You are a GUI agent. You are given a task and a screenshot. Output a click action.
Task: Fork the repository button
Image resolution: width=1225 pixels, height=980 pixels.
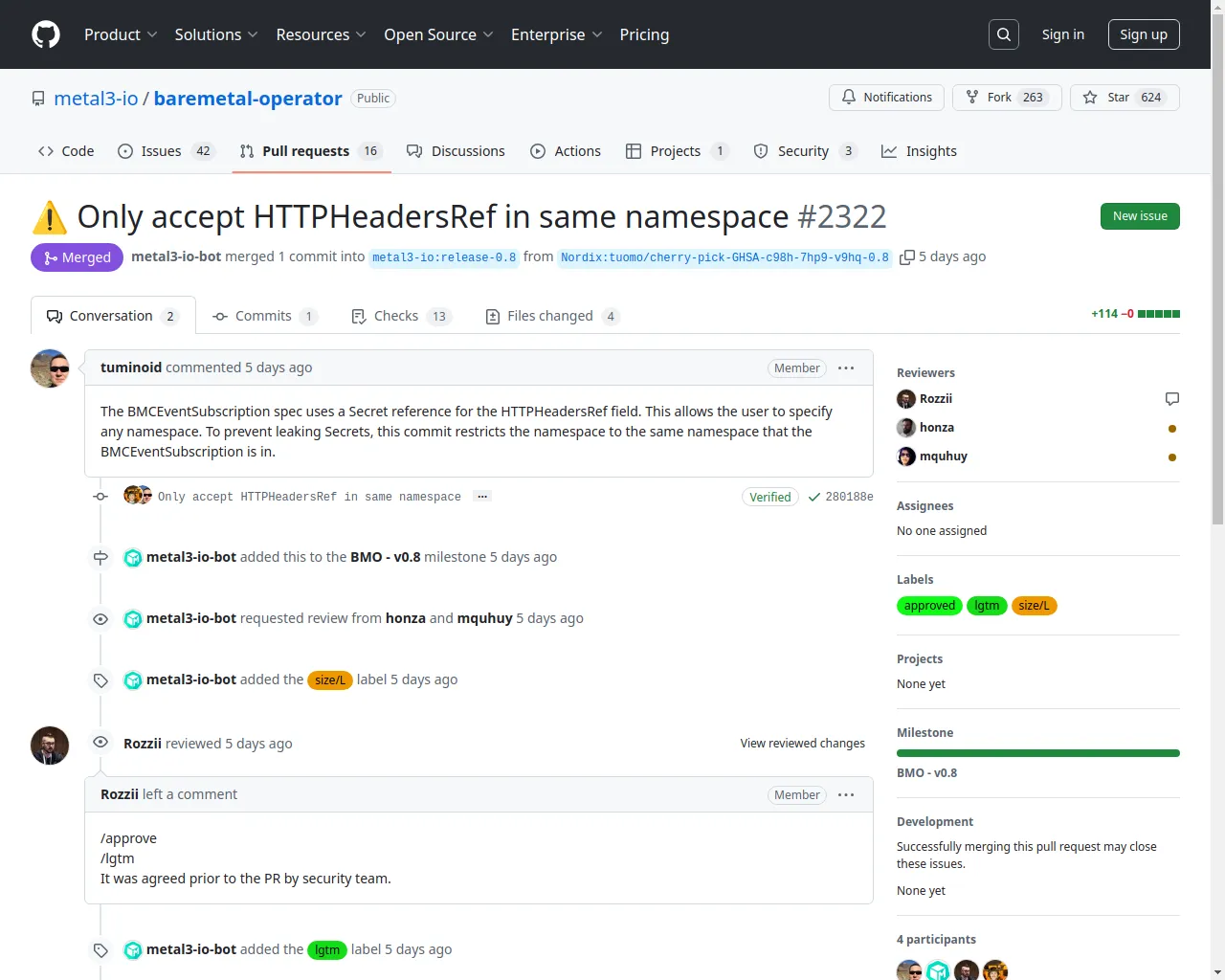pyautogui.click(x=1007, y=98)
